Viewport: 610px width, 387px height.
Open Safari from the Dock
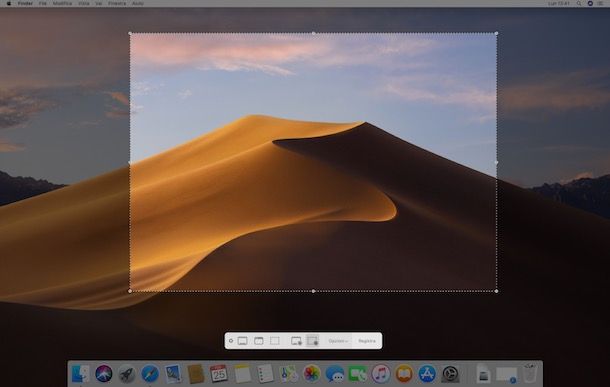(x=150, y=373)
